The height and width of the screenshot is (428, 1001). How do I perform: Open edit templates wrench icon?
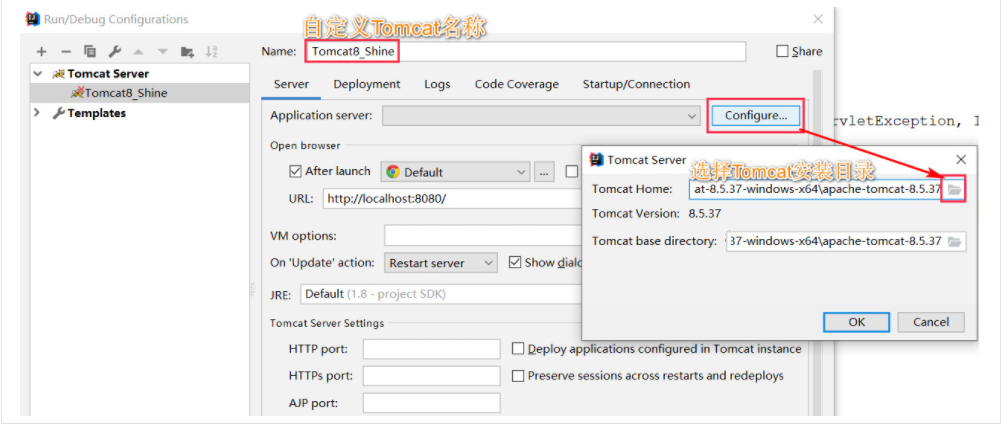point(114,52)
